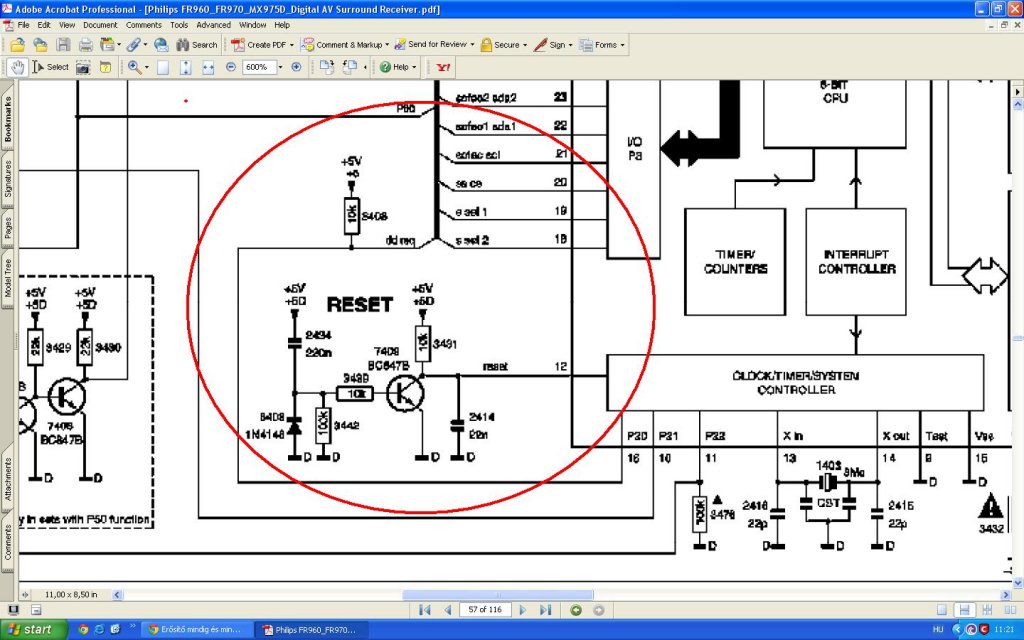
Task: Click the zoom out minus button
Action: tap(231, 67)
